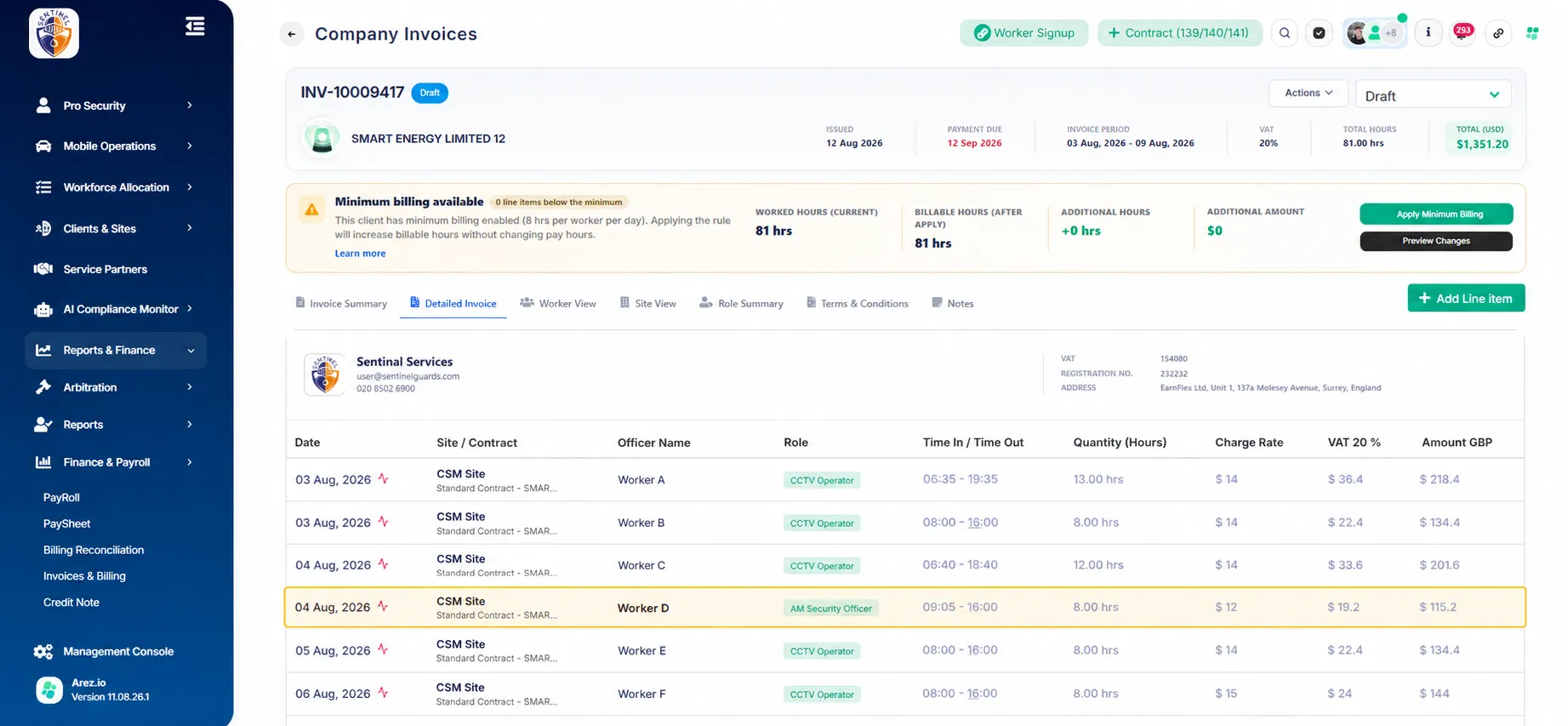Open Credit Note in sidebar
This screenshot has height=726, width=1568.
[x=71, y=603]
